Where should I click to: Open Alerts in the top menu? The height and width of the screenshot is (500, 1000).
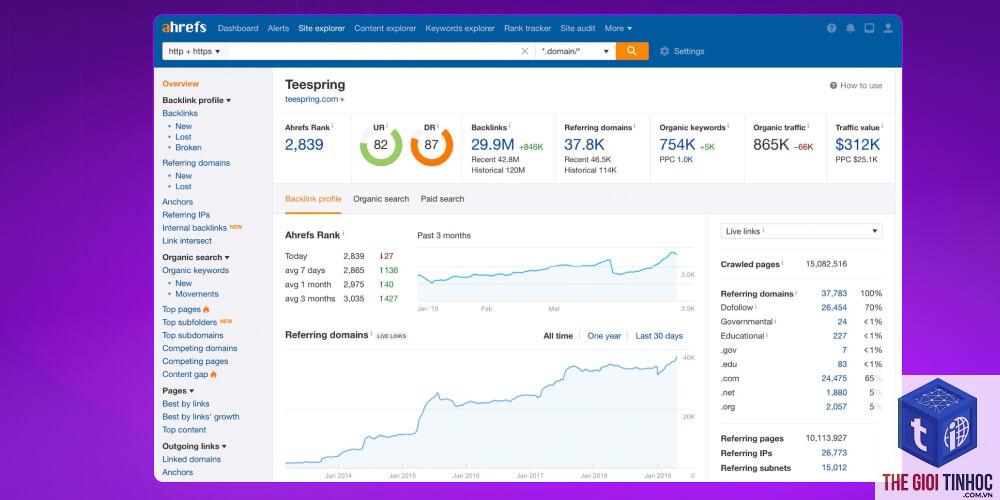[x=278, y=28]
